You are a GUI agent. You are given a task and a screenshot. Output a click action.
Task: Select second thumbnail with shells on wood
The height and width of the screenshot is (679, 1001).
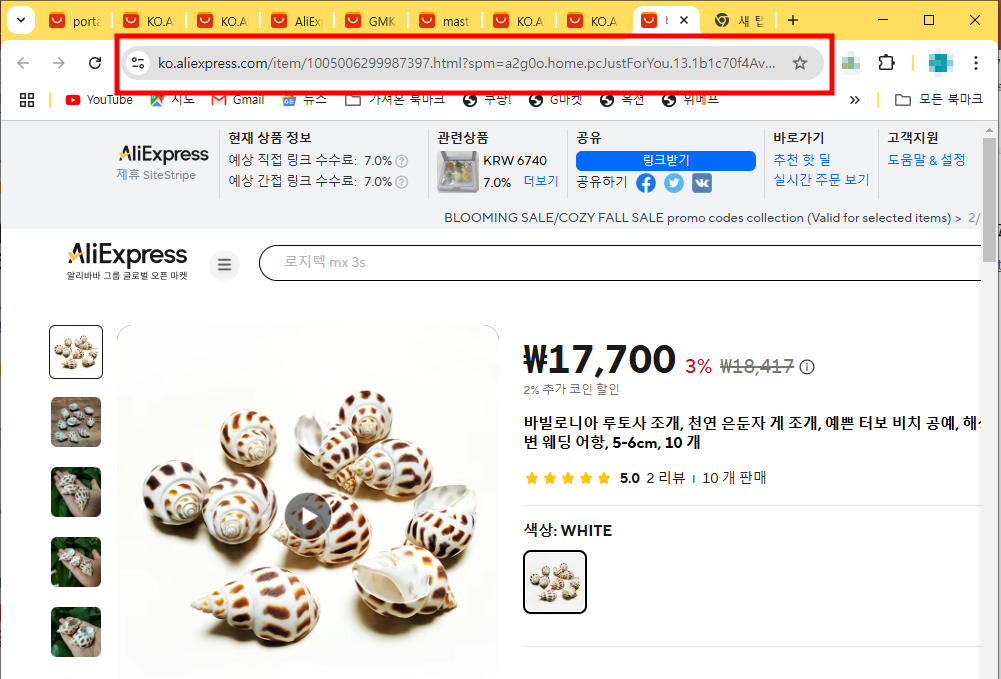[76, 422]
